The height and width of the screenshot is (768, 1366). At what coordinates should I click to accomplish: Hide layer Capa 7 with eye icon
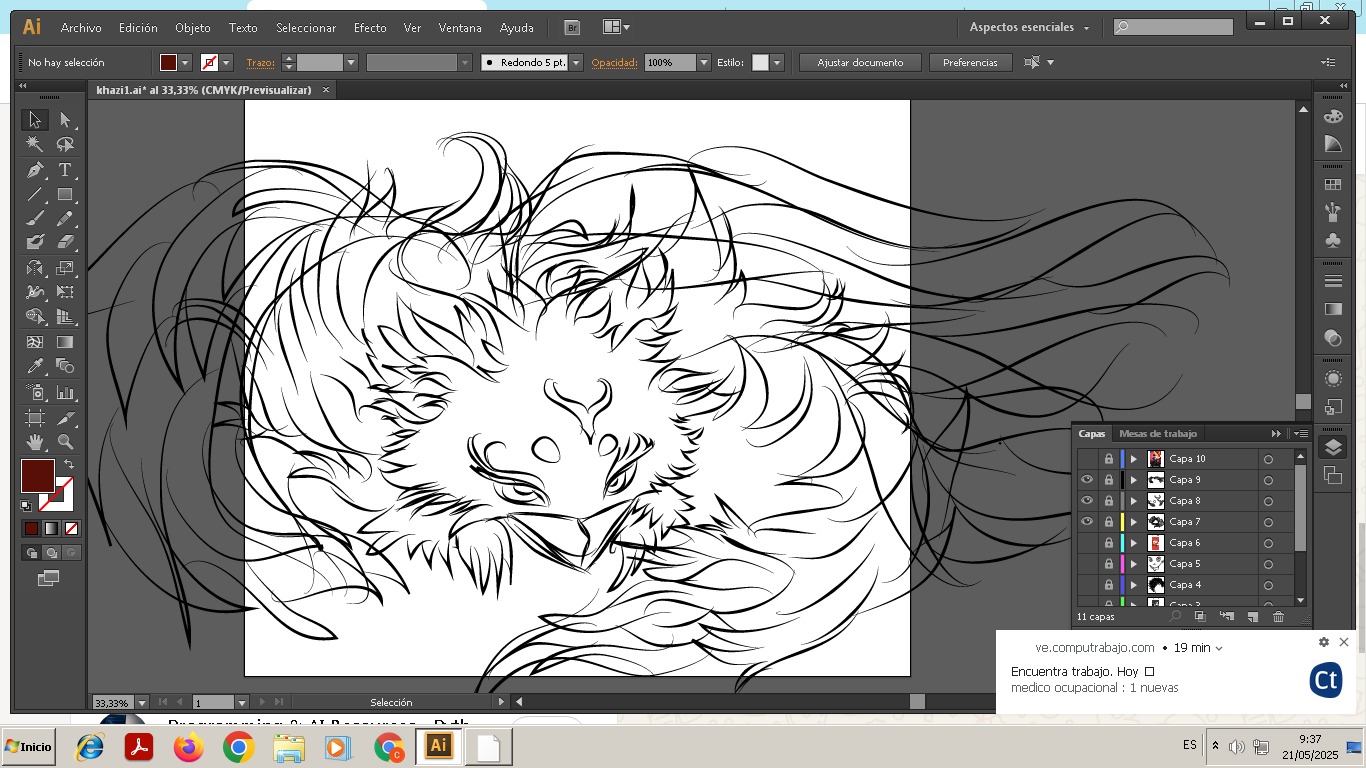point(1087,522)
